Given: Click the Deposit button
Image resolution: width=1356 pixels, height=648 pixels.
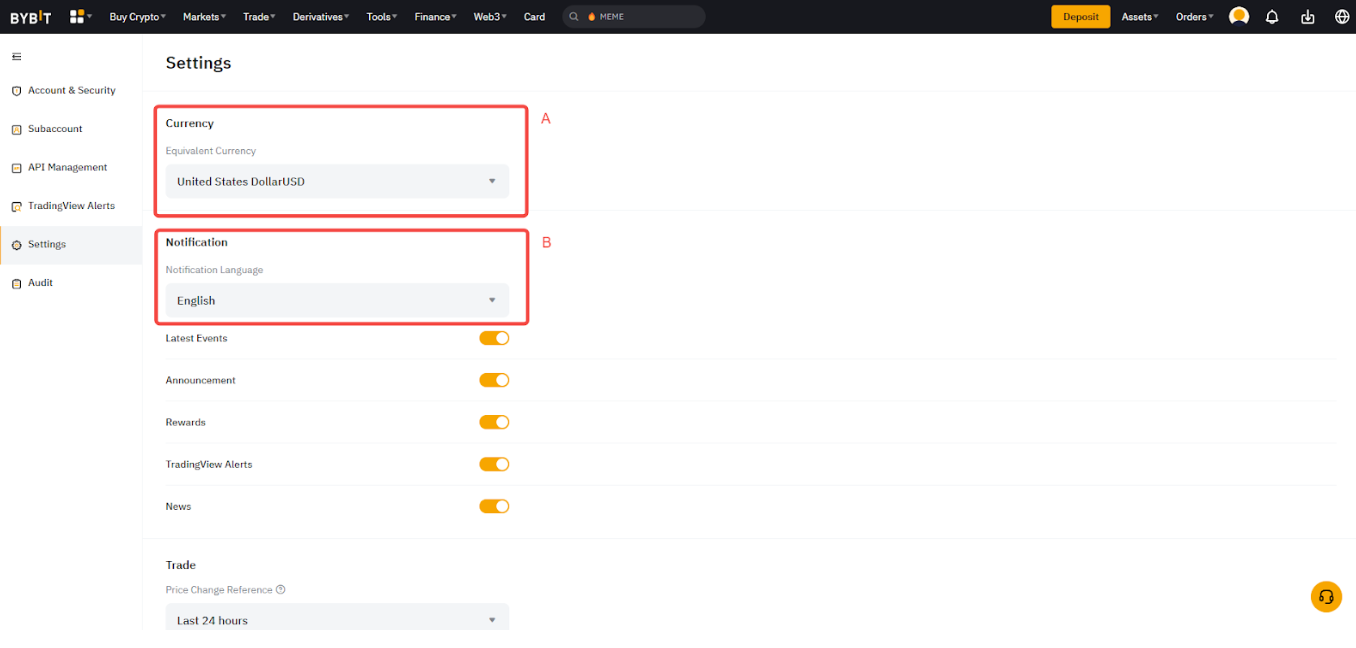Looking at the screenshot, I should 1080,17.
